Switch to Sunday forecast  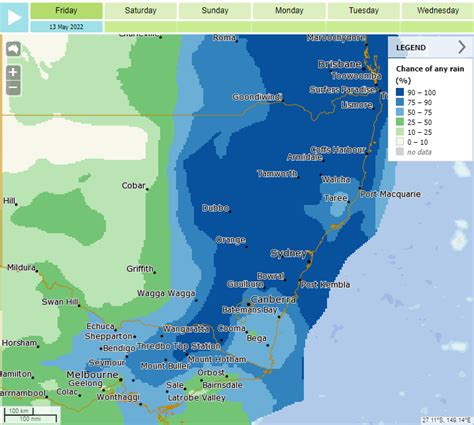tap(215, 11)
